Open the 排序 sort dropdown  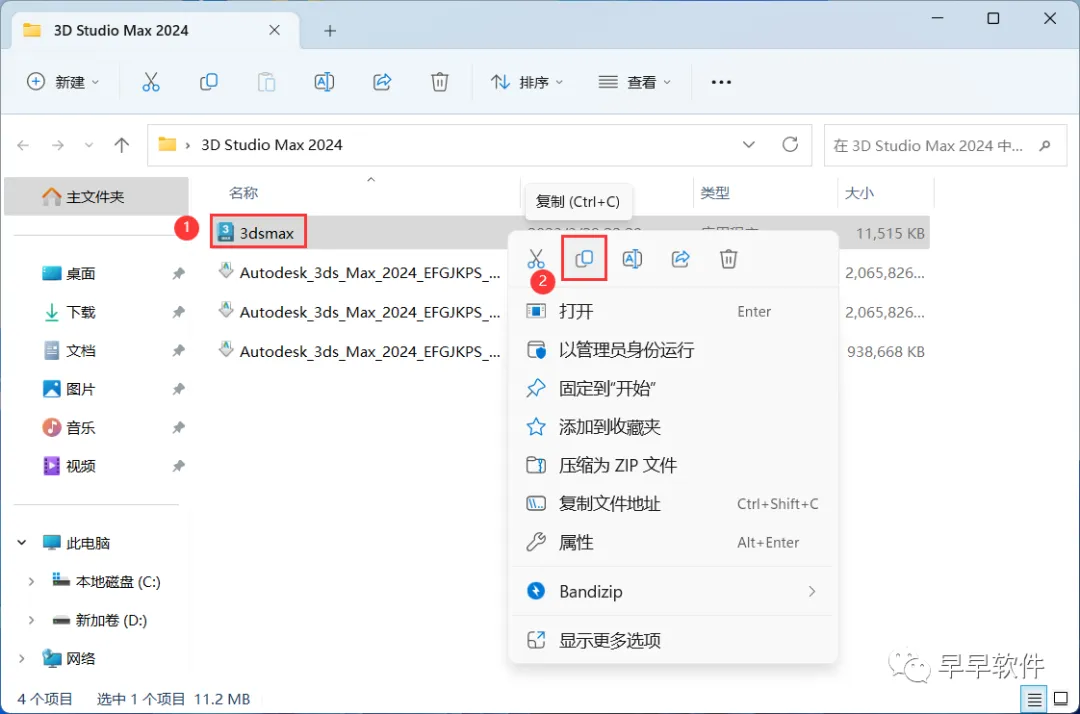[x=527, y=82]
